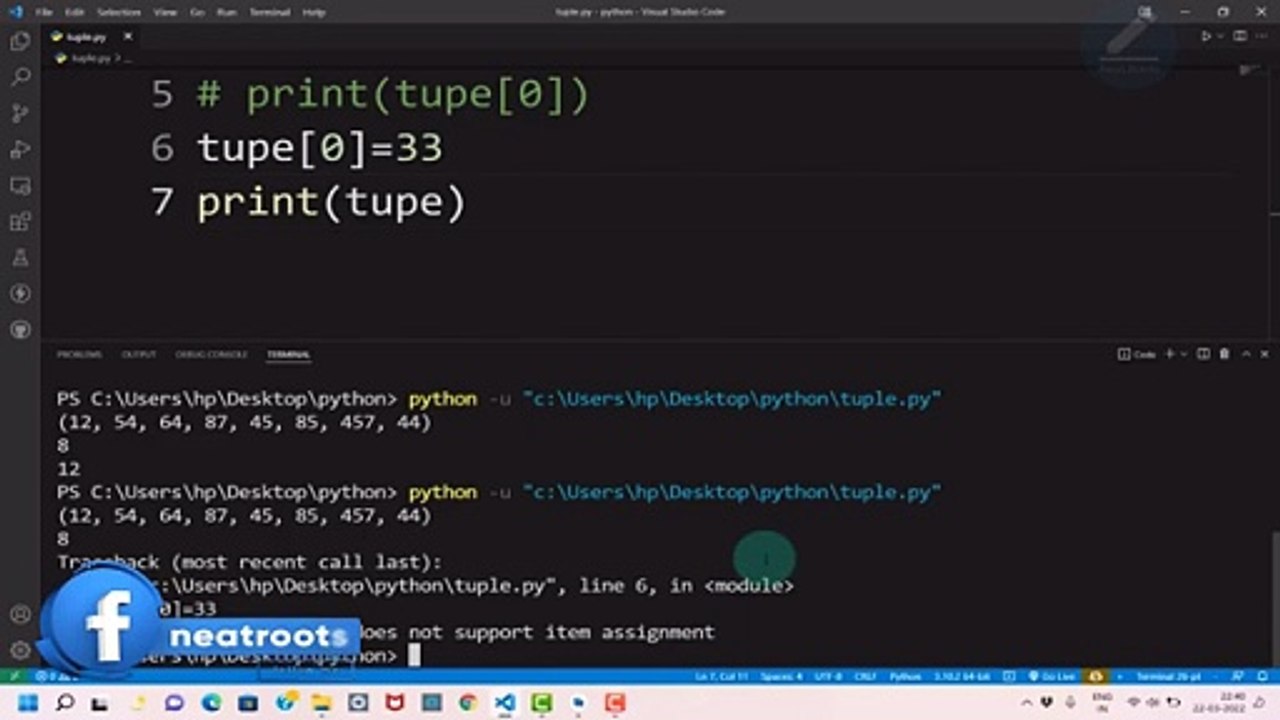Change line ending CRLF
1280x720 pixels.
tap(865, 677)
